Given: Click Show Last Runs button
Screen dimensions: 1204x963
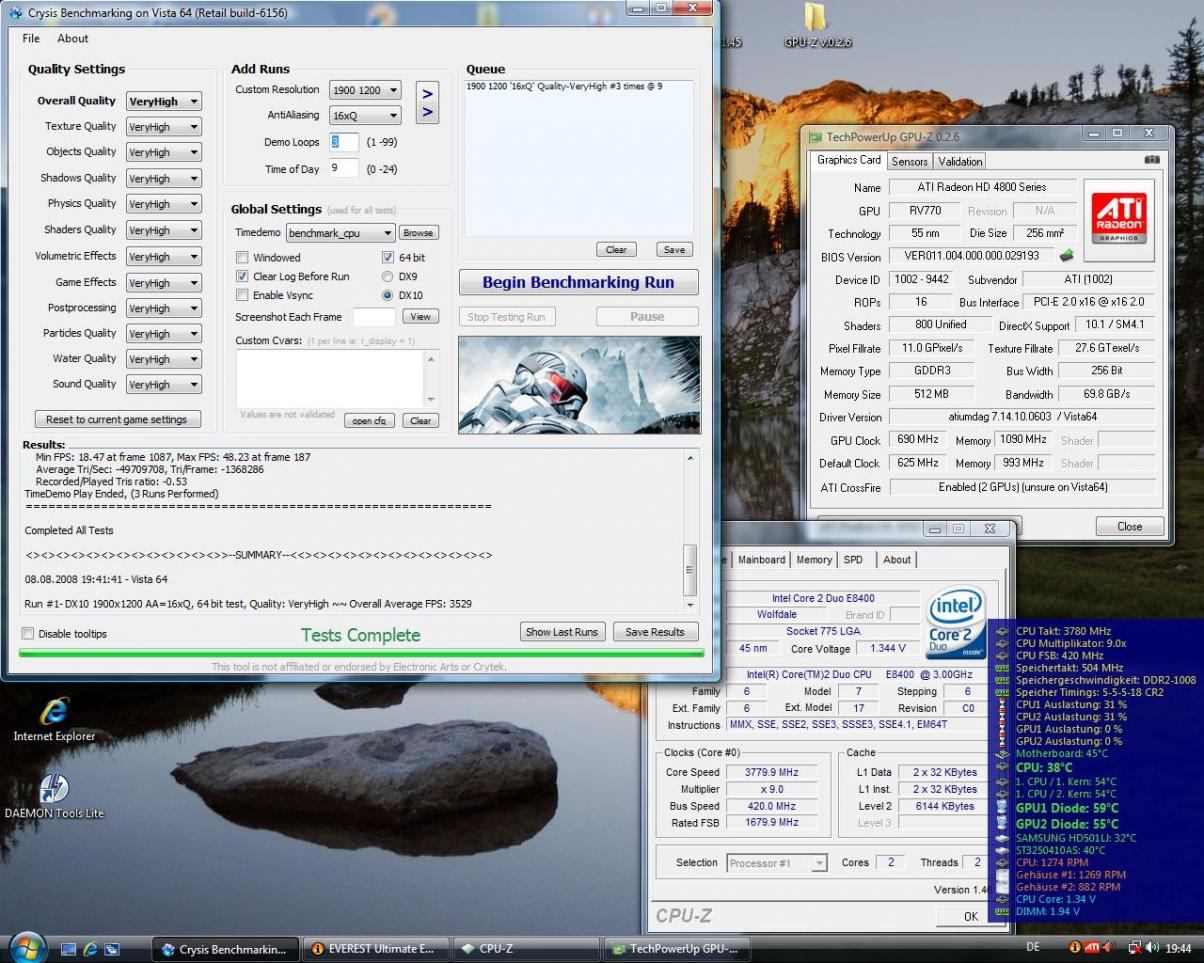Looking at the screenshot, I should 562,632.
